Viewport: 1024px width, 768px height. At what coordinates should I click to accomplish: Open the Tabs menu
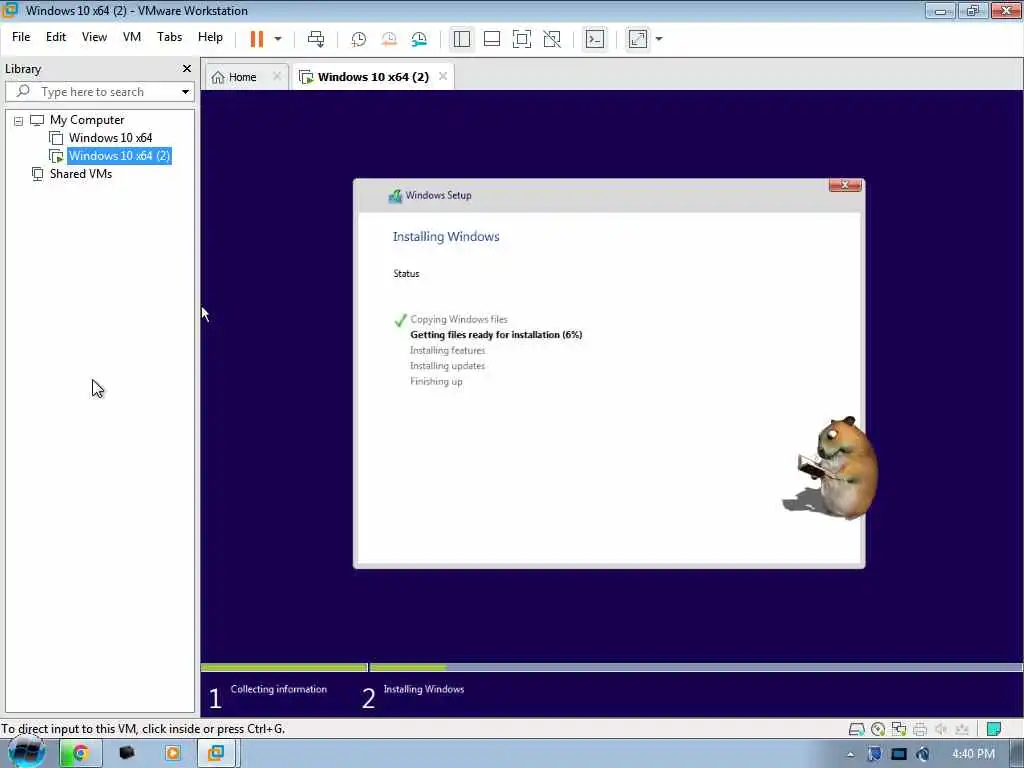point(169,37)
